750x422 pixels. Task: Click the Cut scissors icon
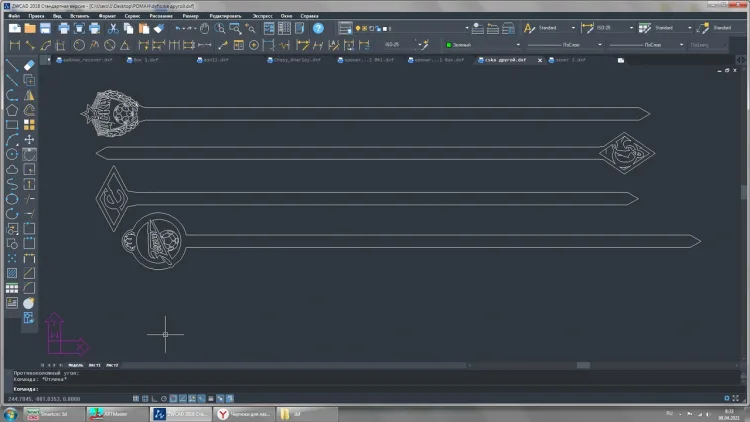113,28
